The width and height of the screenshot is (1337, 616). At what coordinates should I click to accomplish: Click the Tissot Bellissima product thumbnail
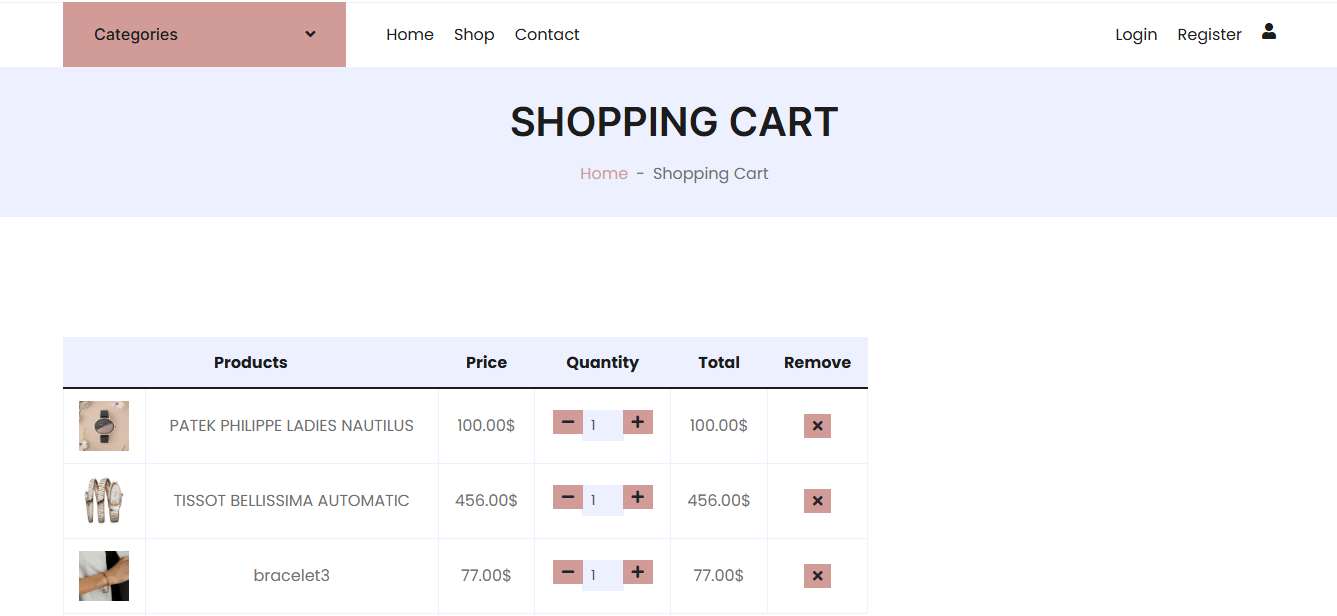(x=104, y=501)
